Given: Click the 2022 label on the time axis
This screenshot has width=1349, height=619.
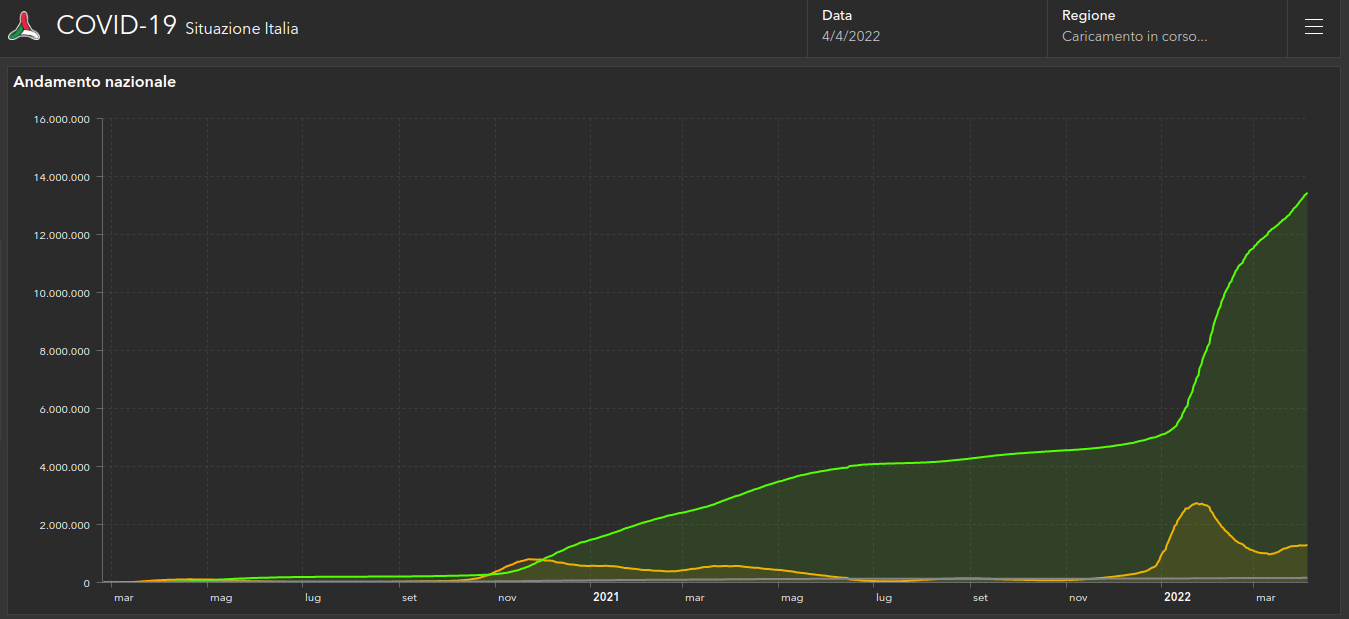Looking at the screenshot, I should [1177, 598].
